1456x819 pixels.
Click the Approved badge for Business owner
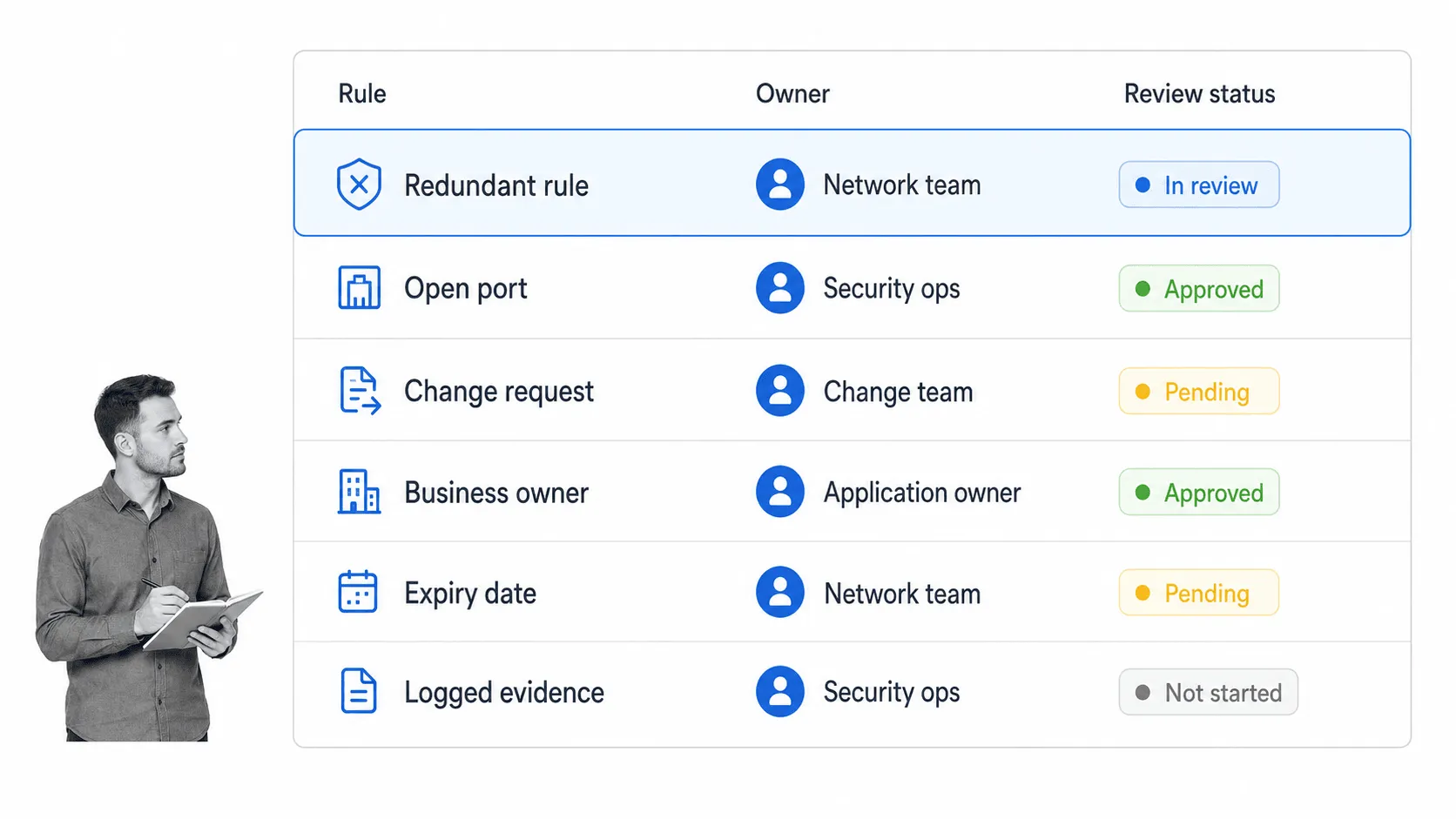1199,492
